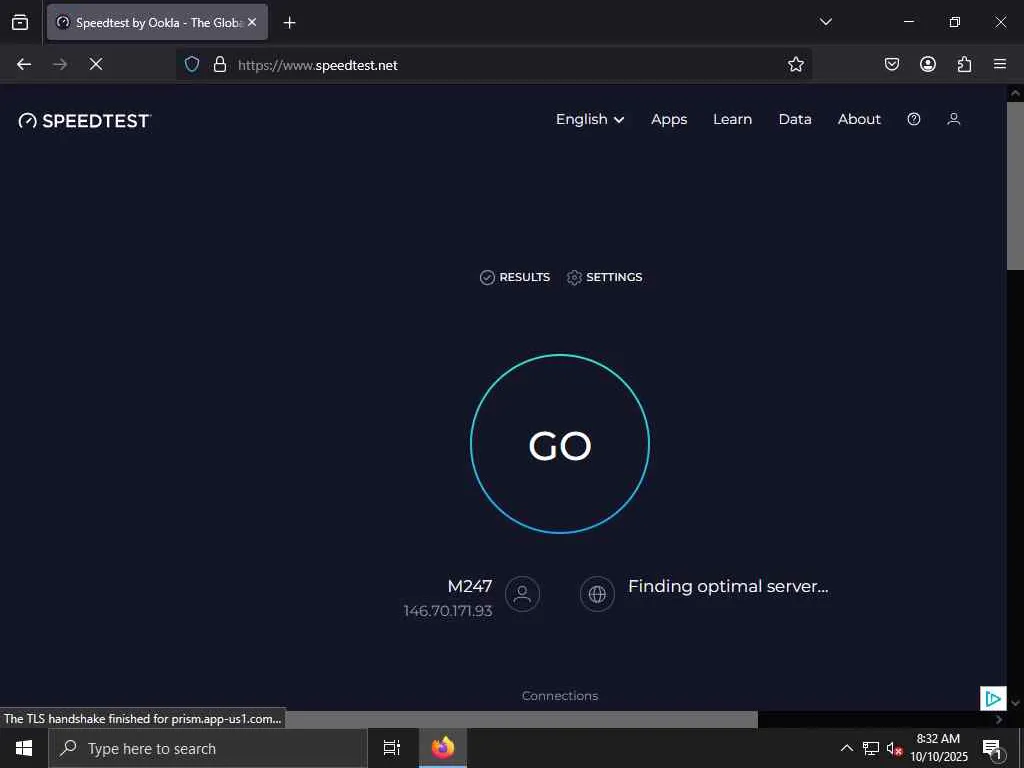Open the Learn menu item
Screen dimensions: 1024x768
click(x=732, y=119)
